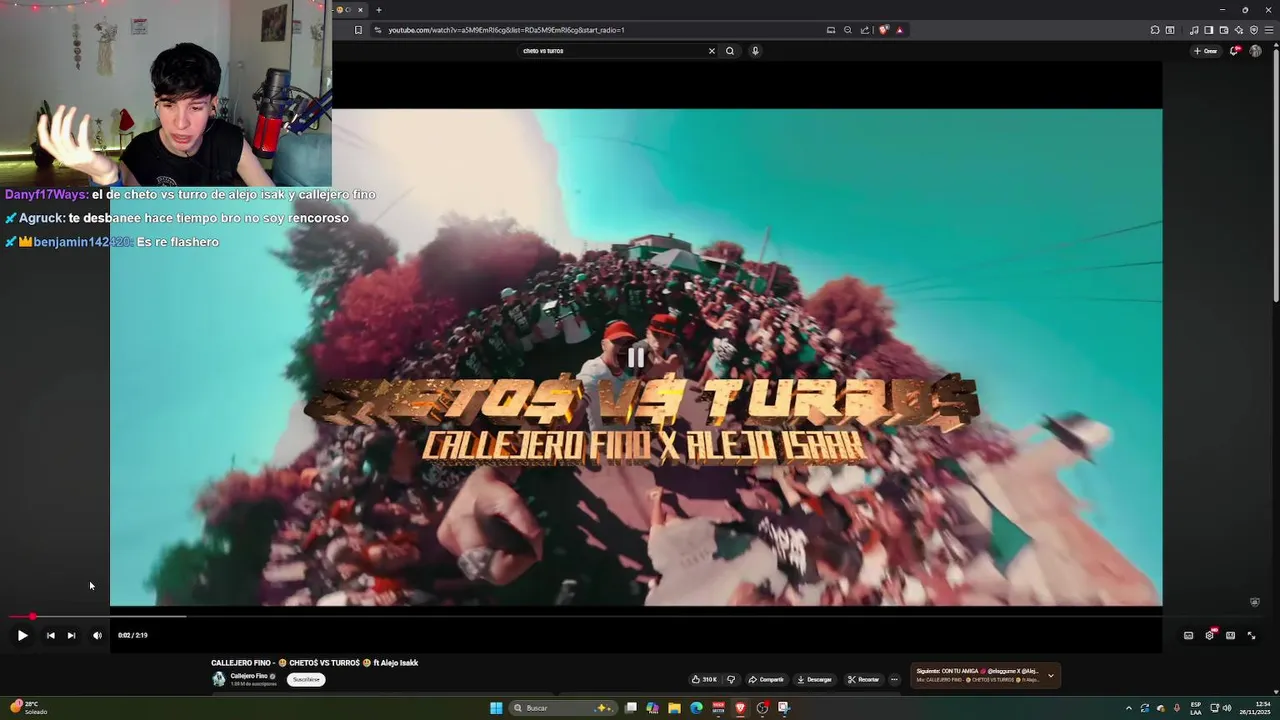The height and width of the screenshot is (720, 1280).
Task: Open the three-dot more actions menu
Action: coord(894,679)
